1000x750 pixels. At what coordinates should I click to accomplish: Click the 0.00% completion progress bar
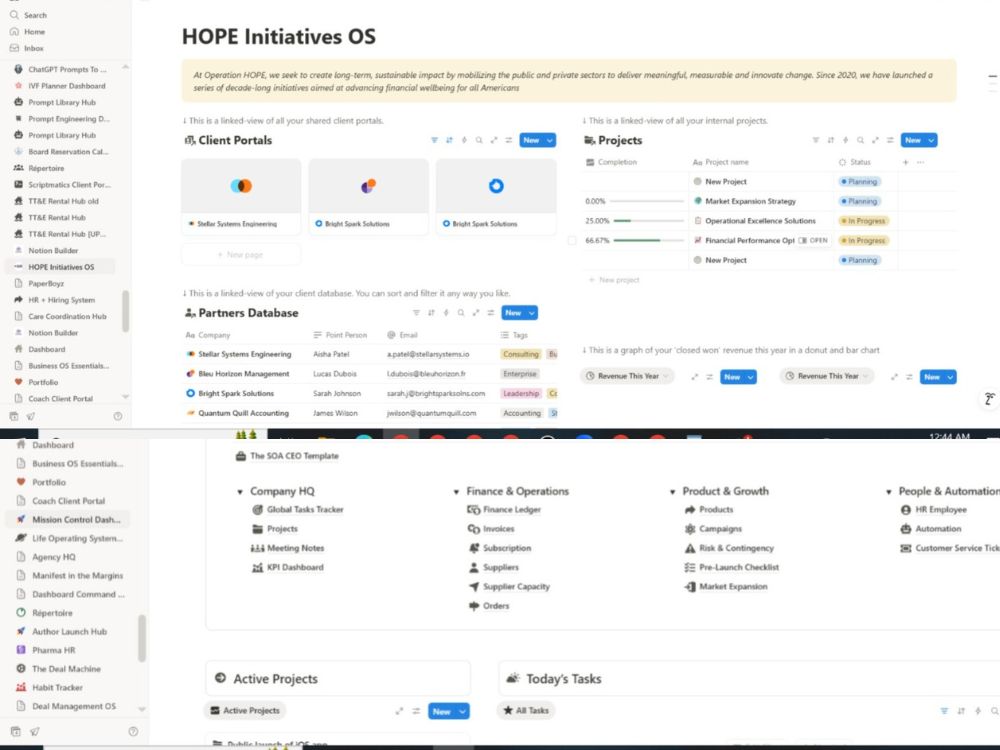(x=646, y=201)
